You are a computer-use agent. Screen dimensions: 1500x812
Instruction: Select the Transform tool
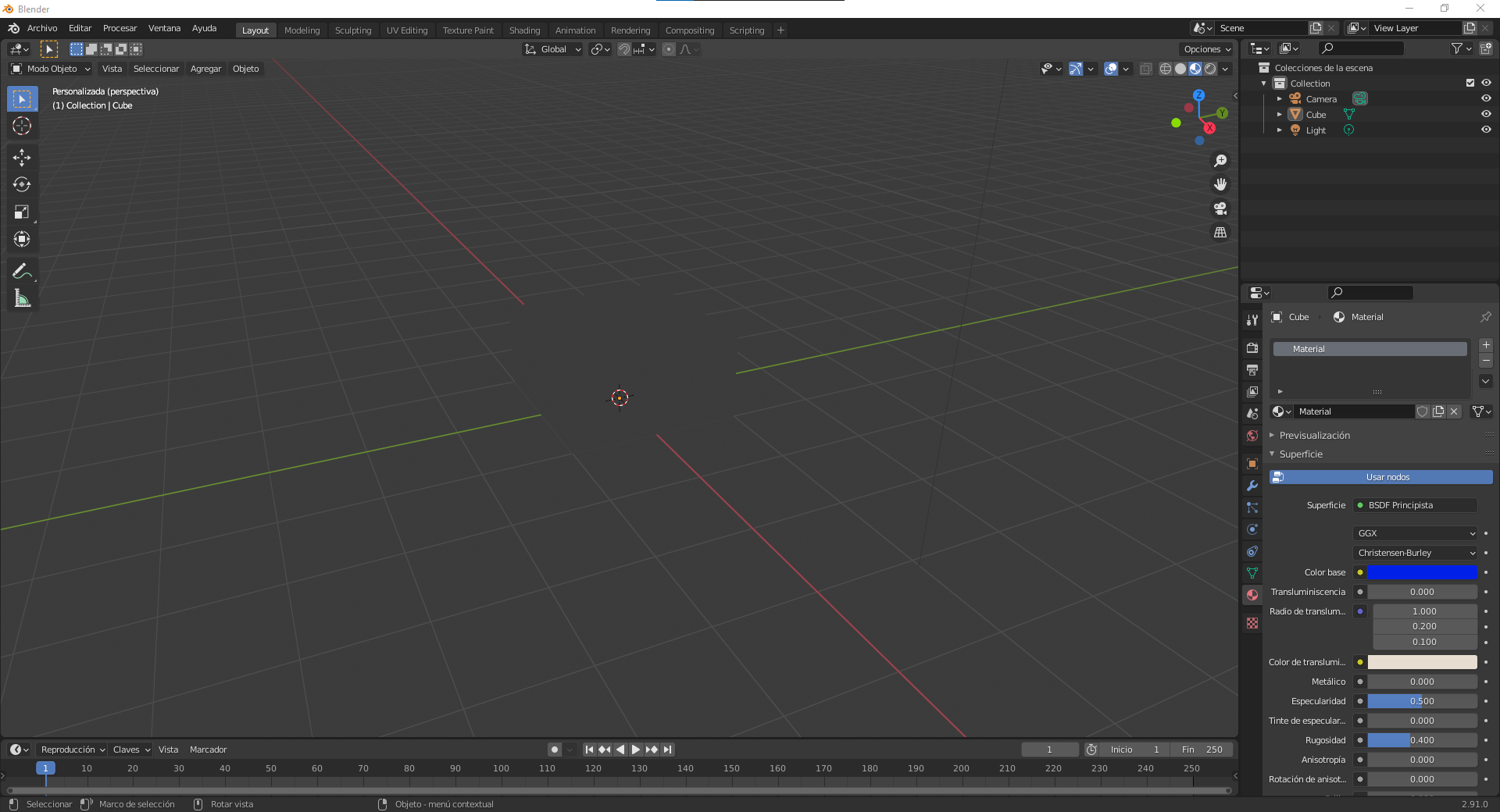pyautogui.click(x=22, y=240)
